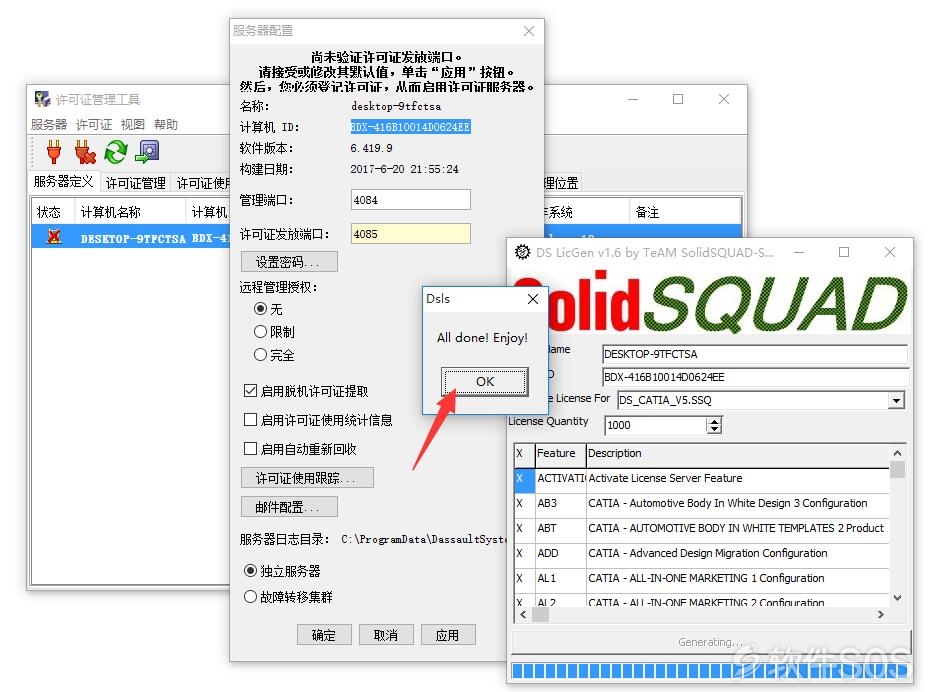
Task: Toggle the X mark of ACTIVATI feature row
Action: point(520,478)
